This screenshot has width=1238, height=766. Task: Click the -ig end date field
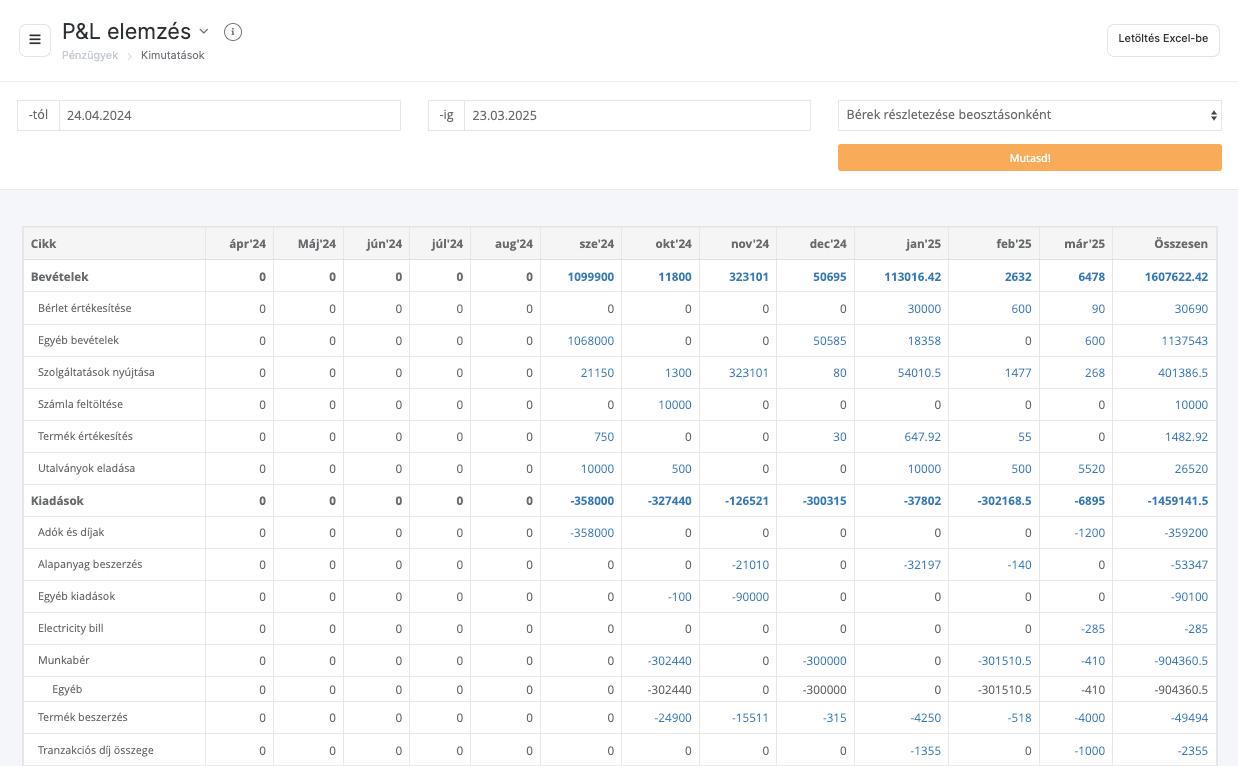click(636, 115)
